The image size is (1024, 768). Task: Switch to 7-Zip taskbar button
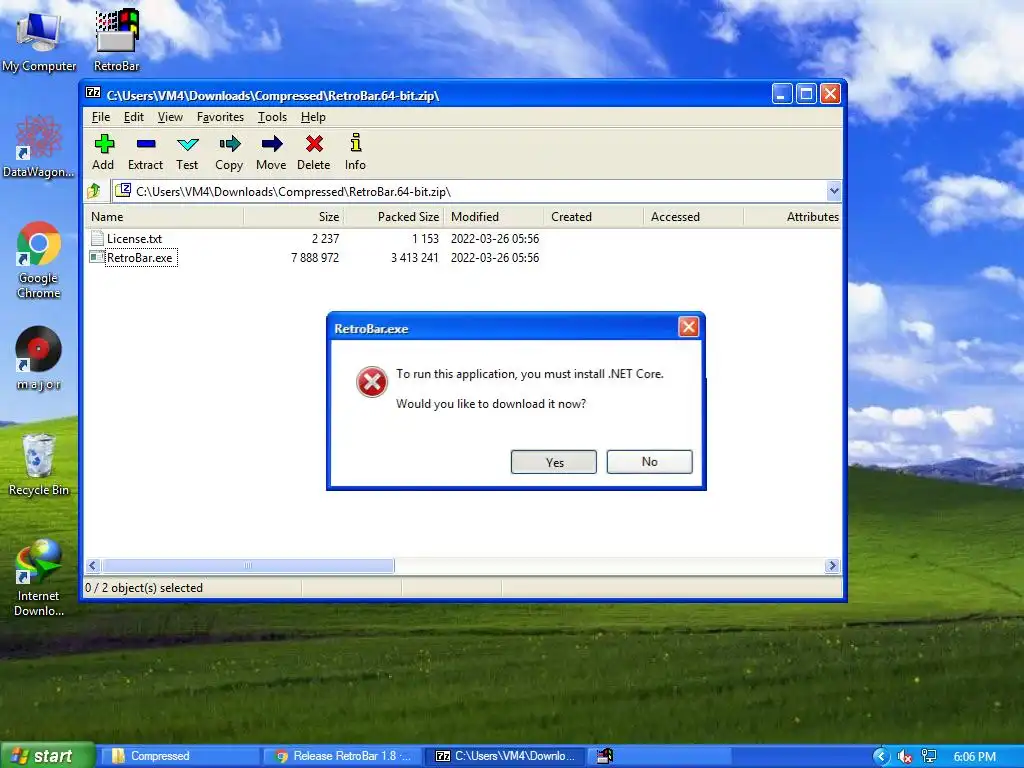(506, 756)
